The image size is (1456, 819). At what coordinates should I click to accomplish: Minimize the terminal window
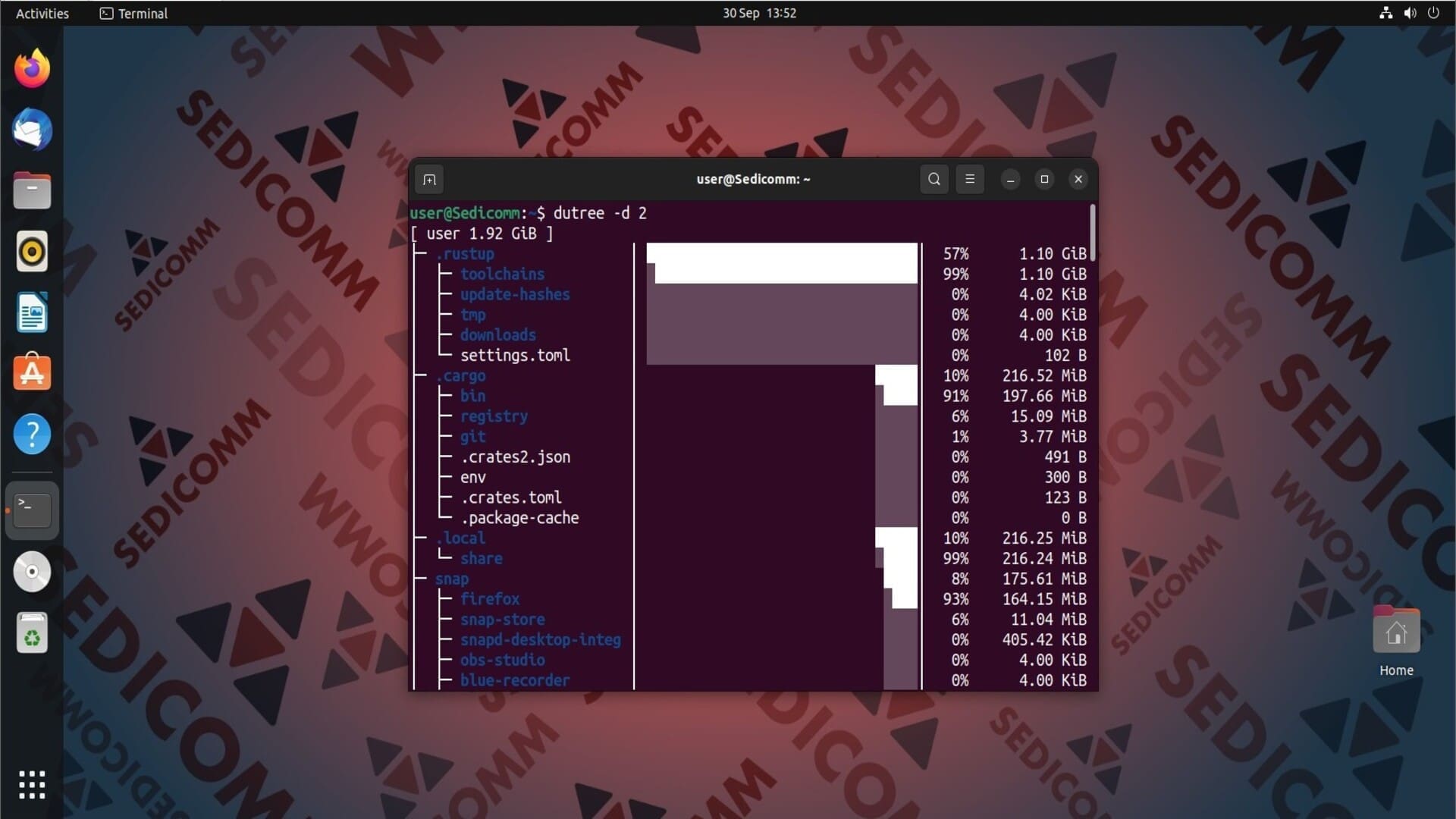point(1010,180)
